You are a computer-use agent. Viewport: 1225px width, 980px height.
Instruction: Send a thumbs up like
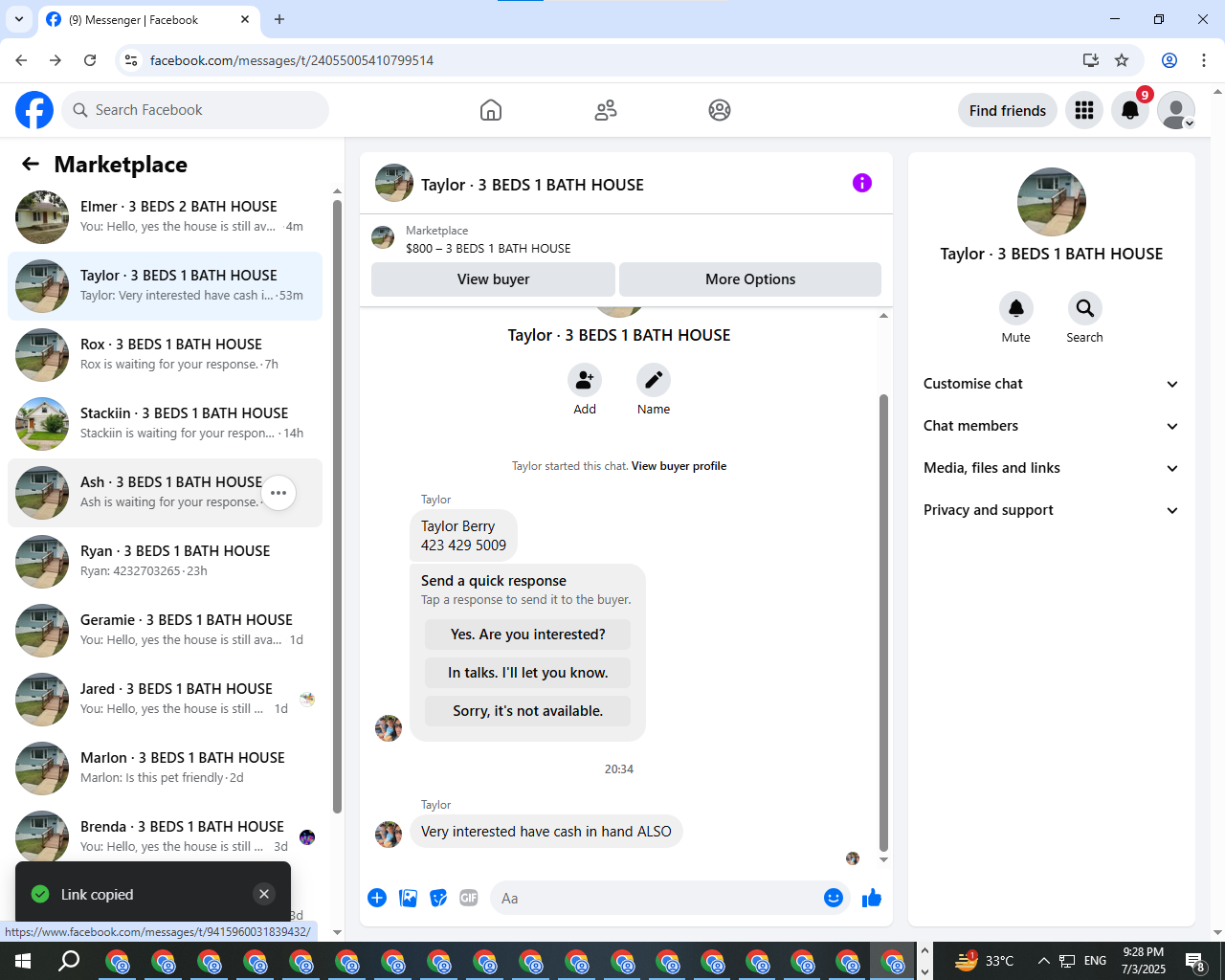pos(872,898)
